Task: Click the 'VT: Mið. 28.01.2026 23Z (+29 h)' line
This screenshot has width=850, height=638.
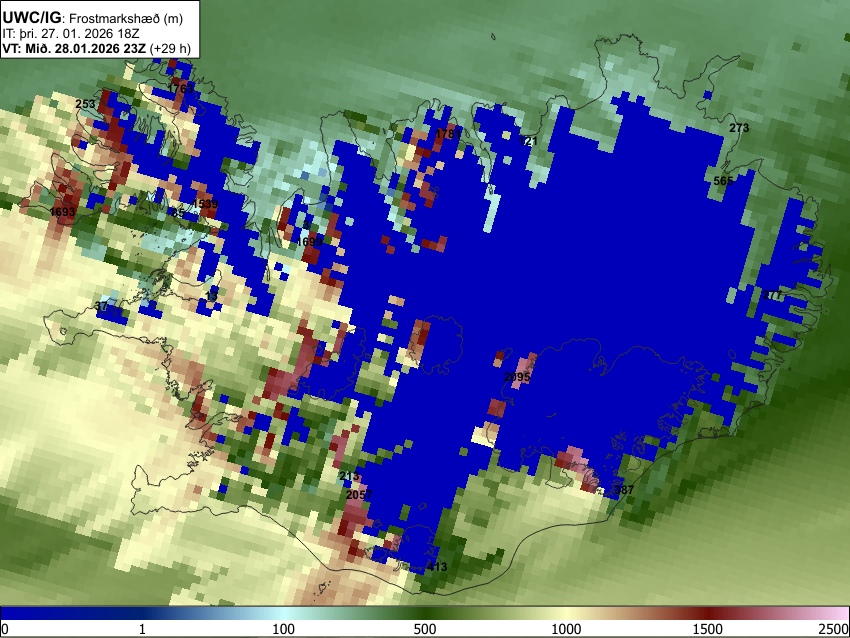Action: (x=96, y=48)
